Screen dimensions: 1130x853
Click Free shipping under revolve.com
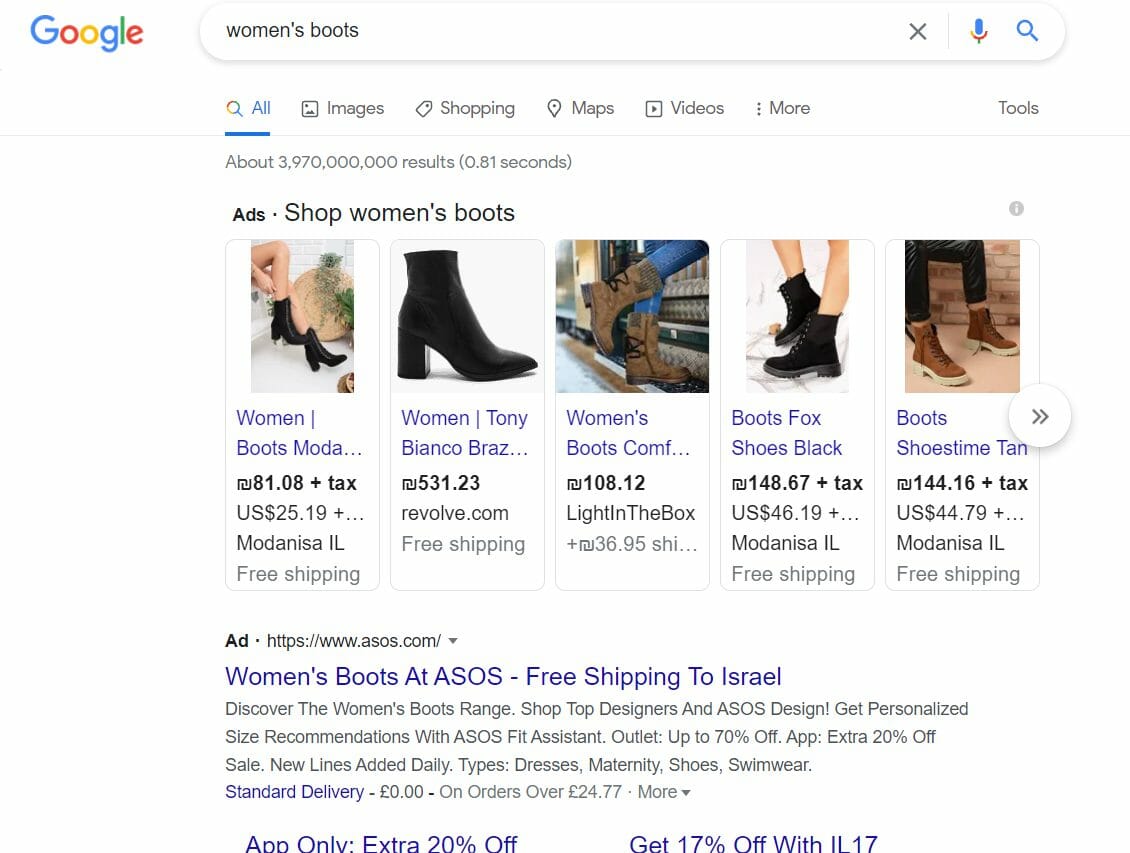click(x=463, y=544)
